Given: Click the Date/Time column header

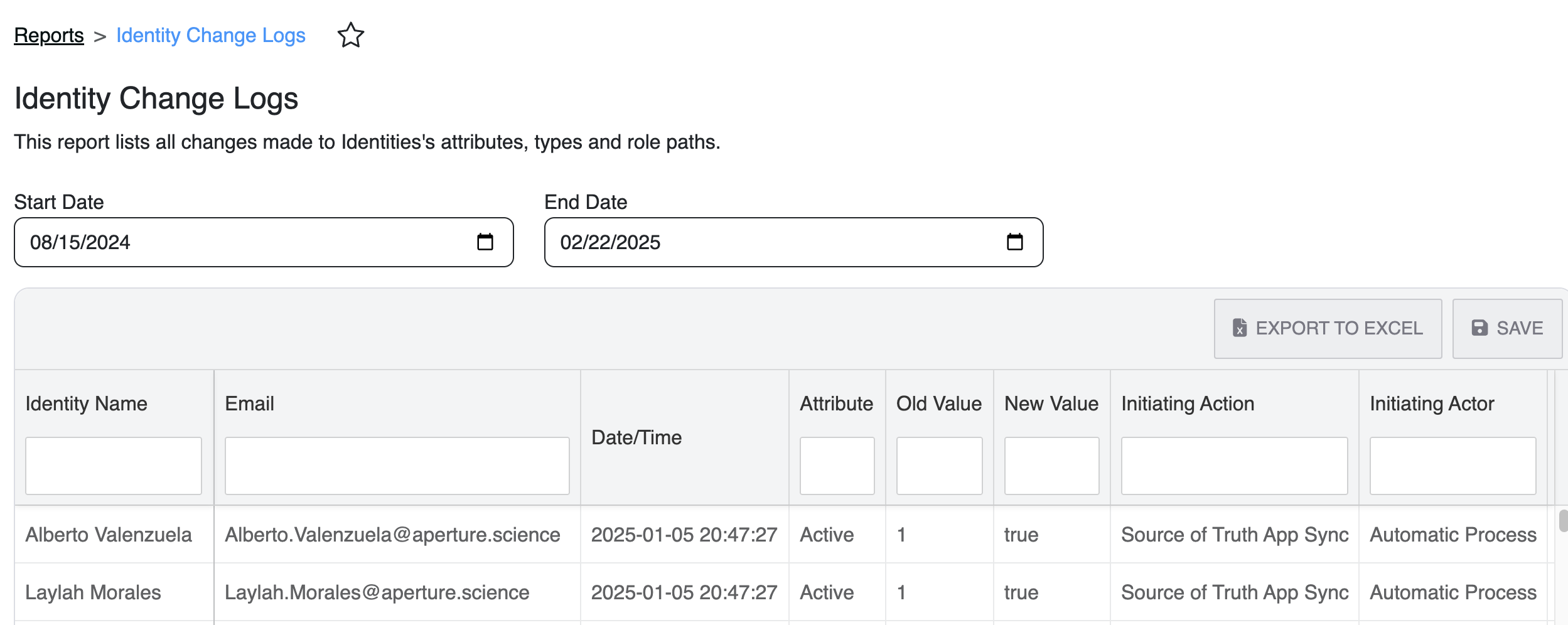Looking at the screenshot, I should [x=636, y=437].
